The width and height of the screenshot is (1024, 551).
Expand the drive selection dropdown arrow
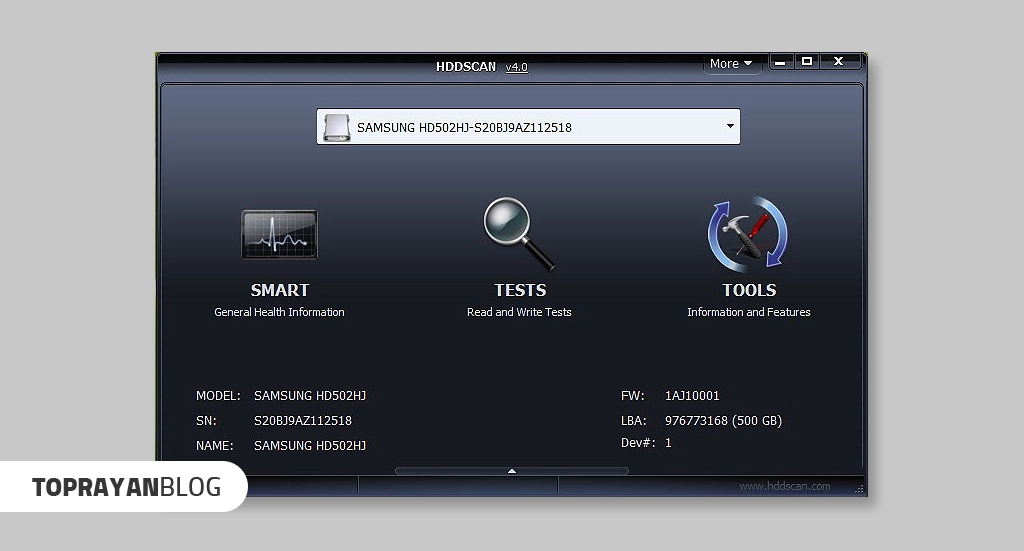730,126
